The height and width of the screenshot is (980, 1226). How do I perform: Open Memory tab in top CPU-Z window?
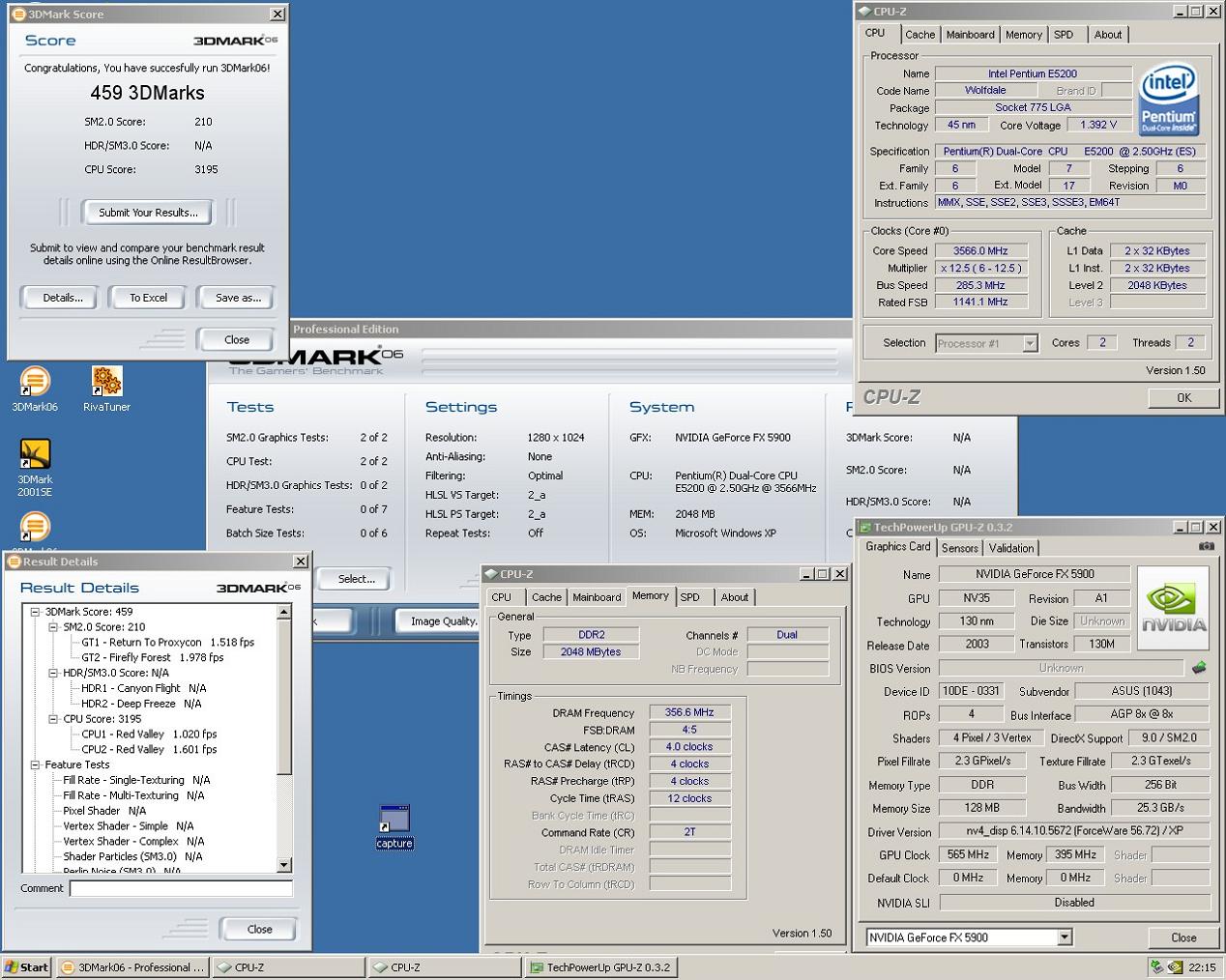coord(1023,35)
